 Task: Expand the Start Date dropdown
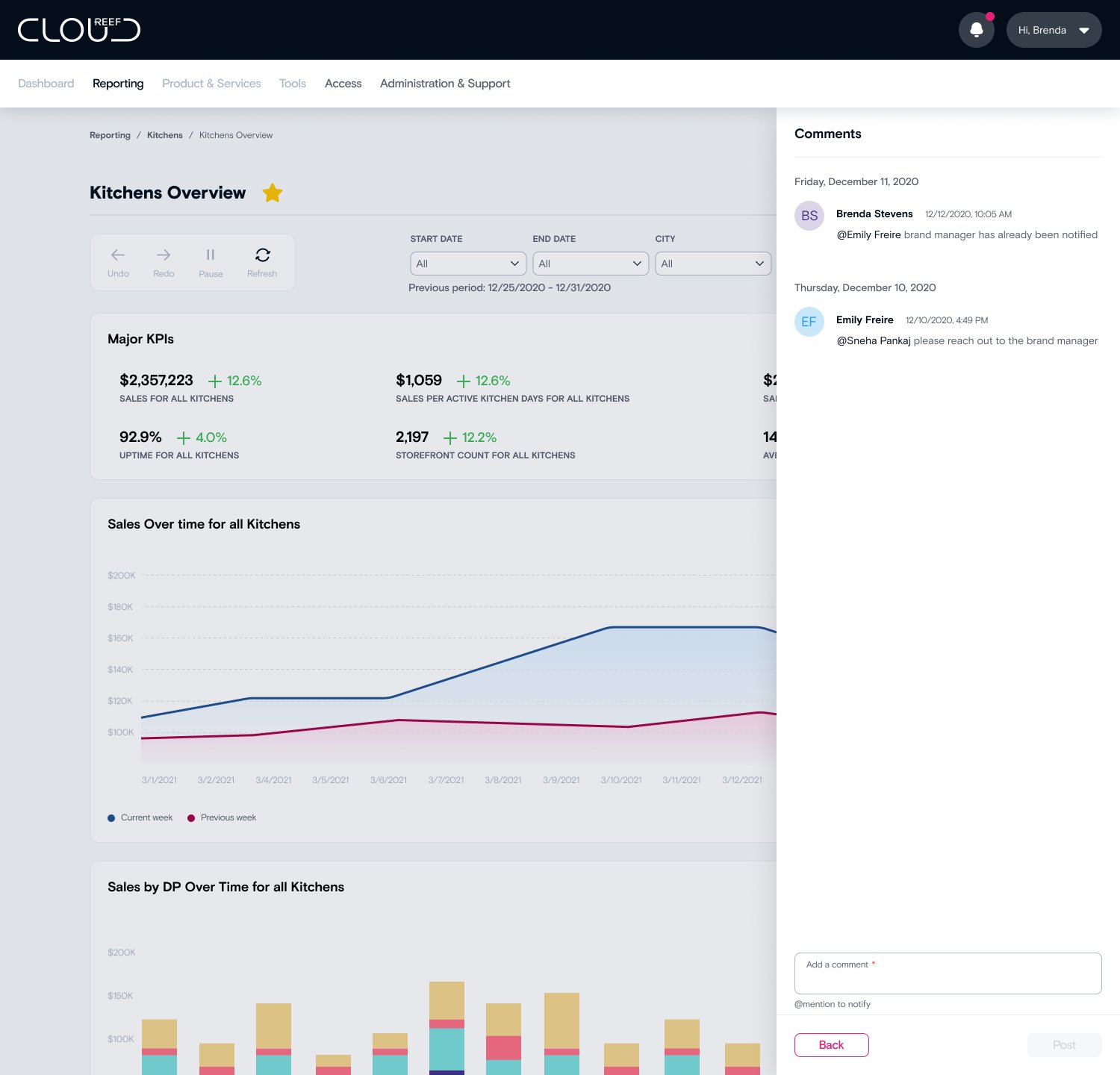click(x=468, y=264)
